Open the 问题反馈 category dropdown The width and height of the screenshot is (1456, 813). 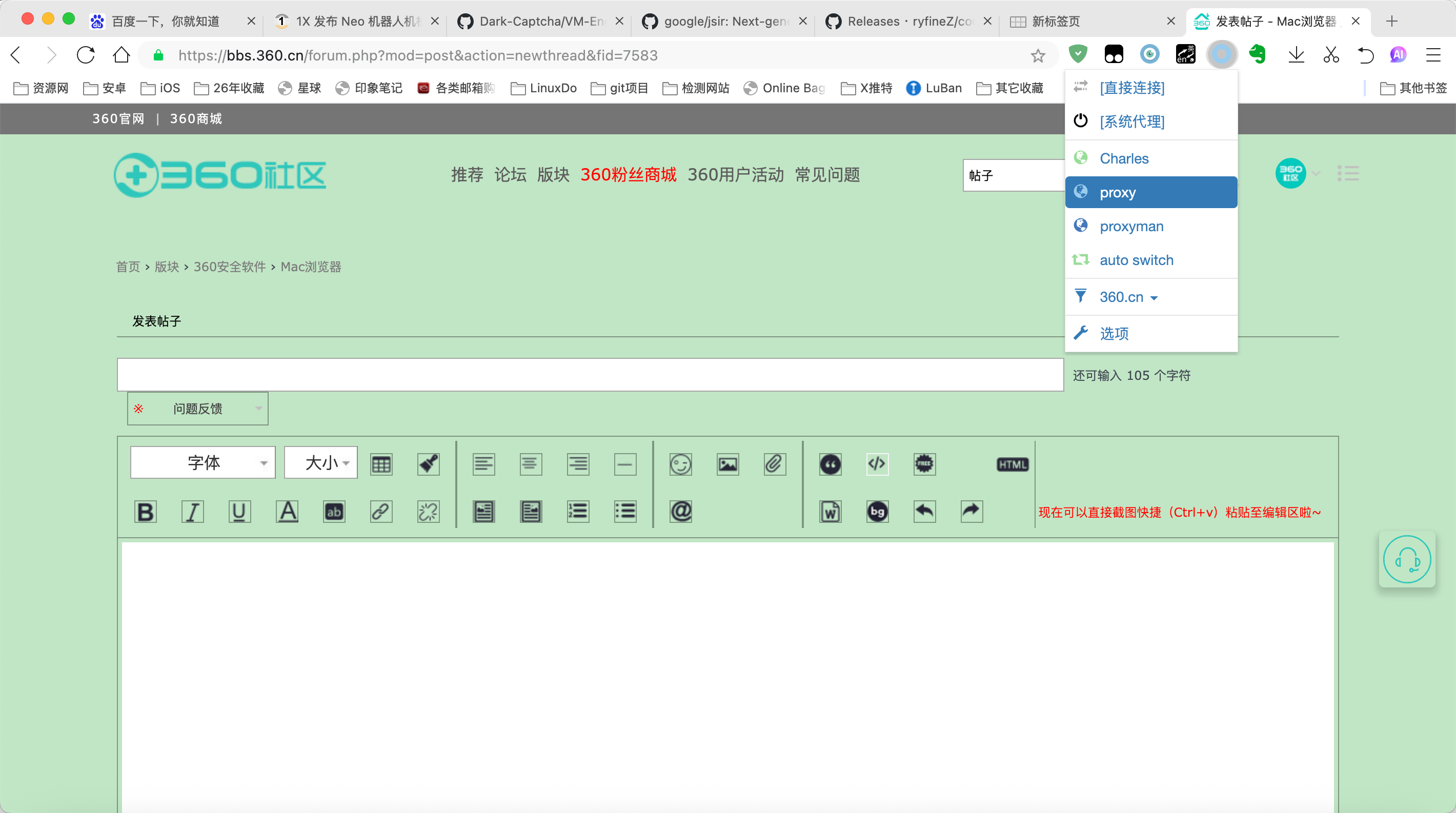197,408
